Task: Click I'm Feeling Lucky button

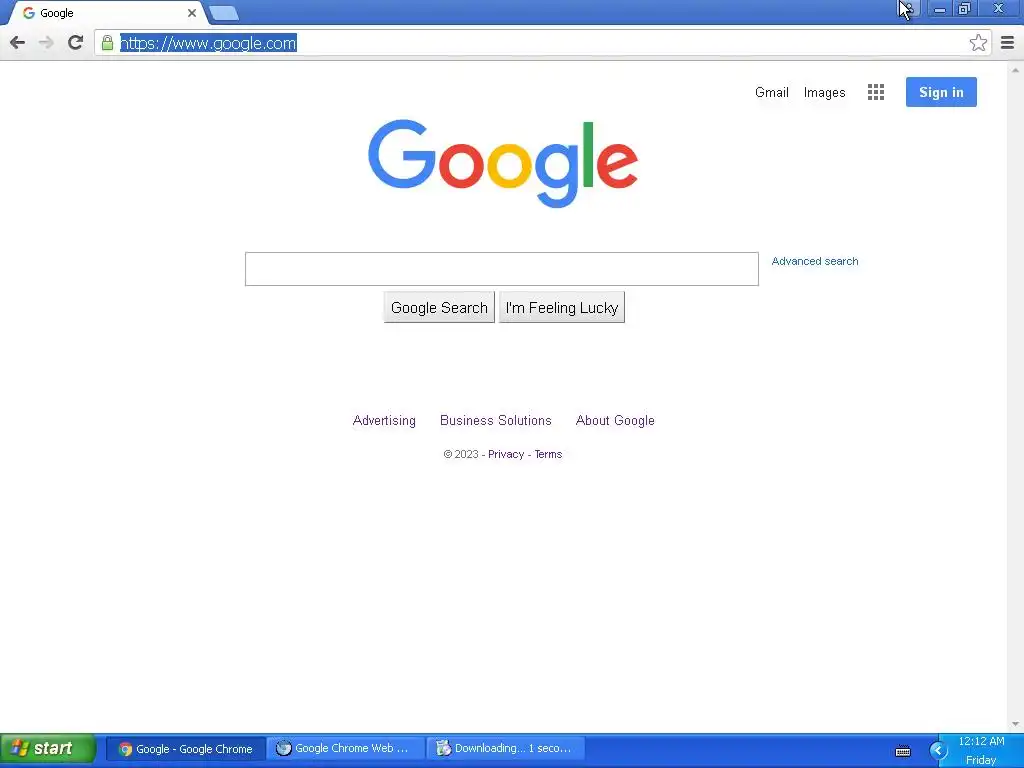Action: (562, 308)
